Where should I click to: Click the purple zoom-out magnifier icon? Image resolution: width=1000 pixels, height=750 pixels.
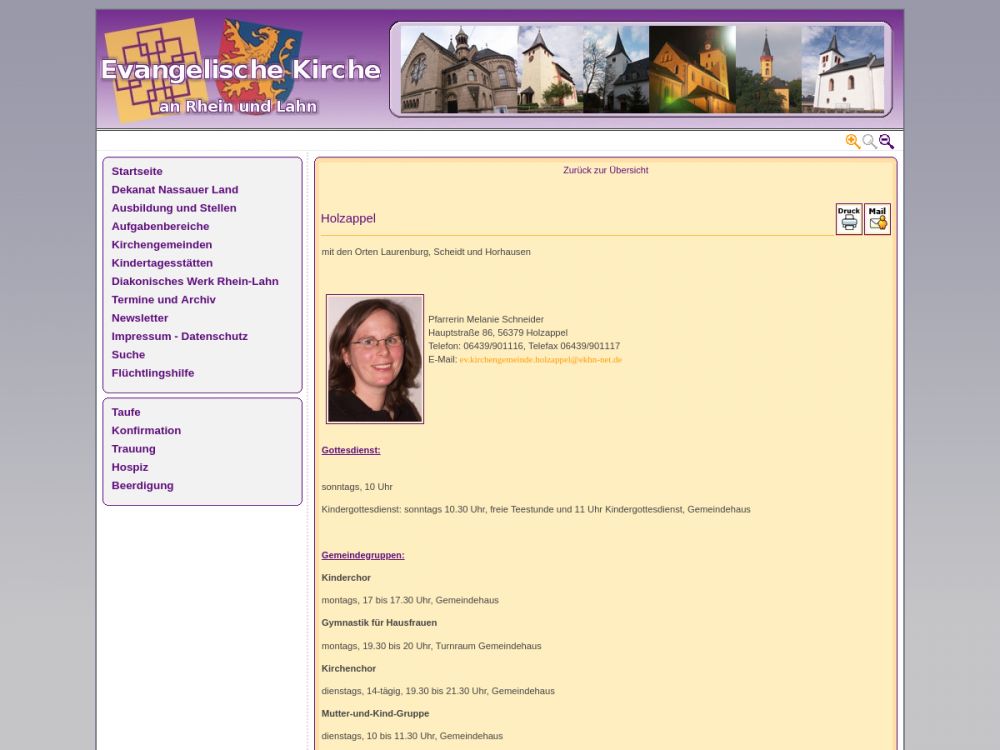pos(886,142)
